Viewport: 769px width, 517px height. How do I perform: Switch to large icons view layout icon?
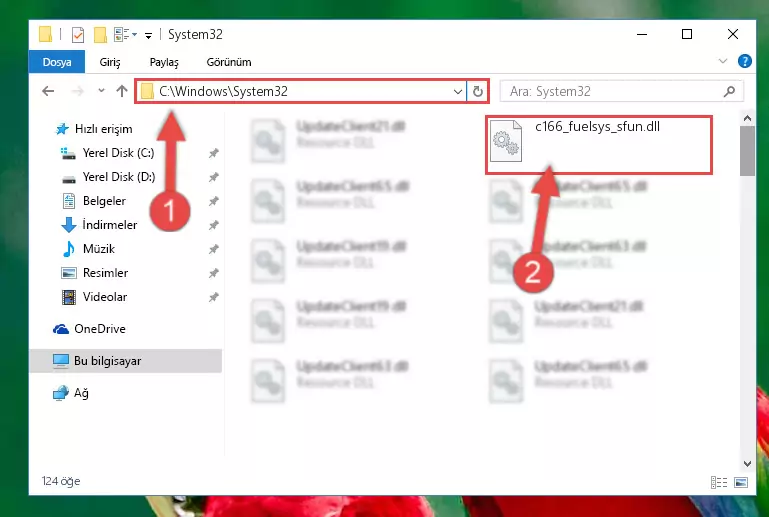[741, 483]
